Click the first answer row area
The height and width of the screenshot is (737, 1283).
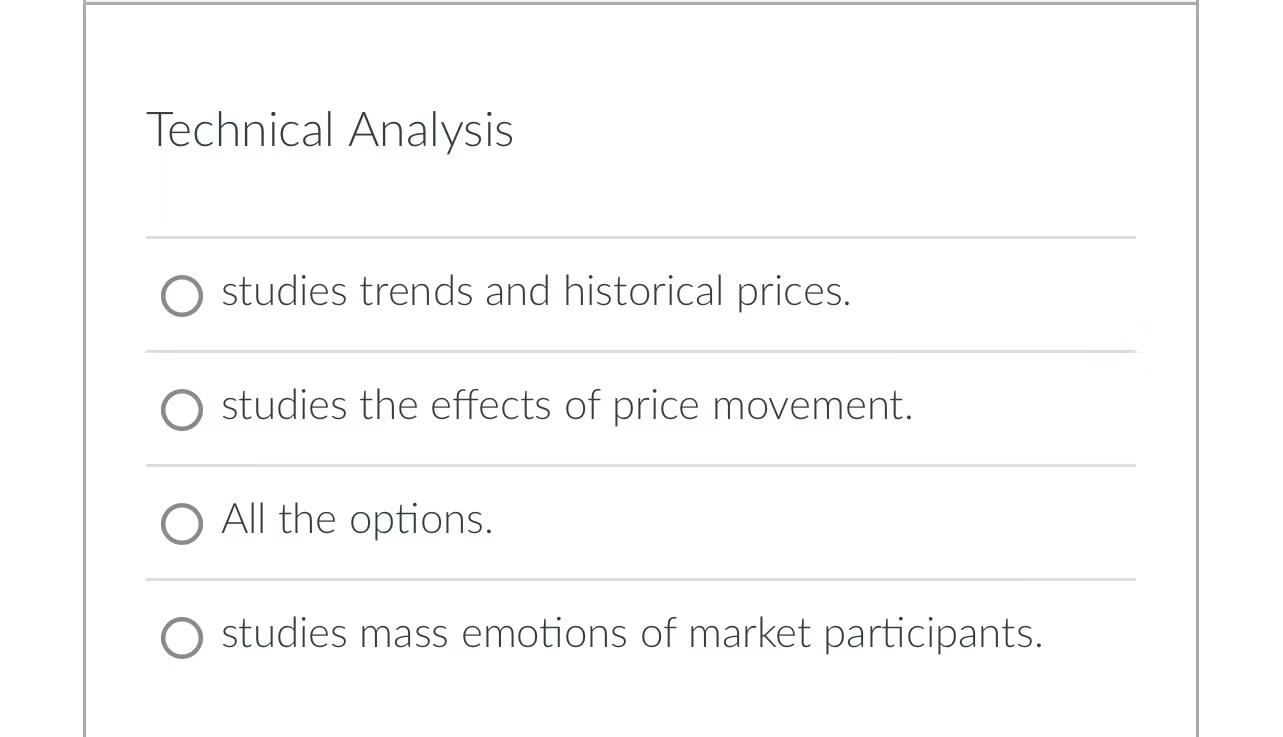tap(640, 293)
